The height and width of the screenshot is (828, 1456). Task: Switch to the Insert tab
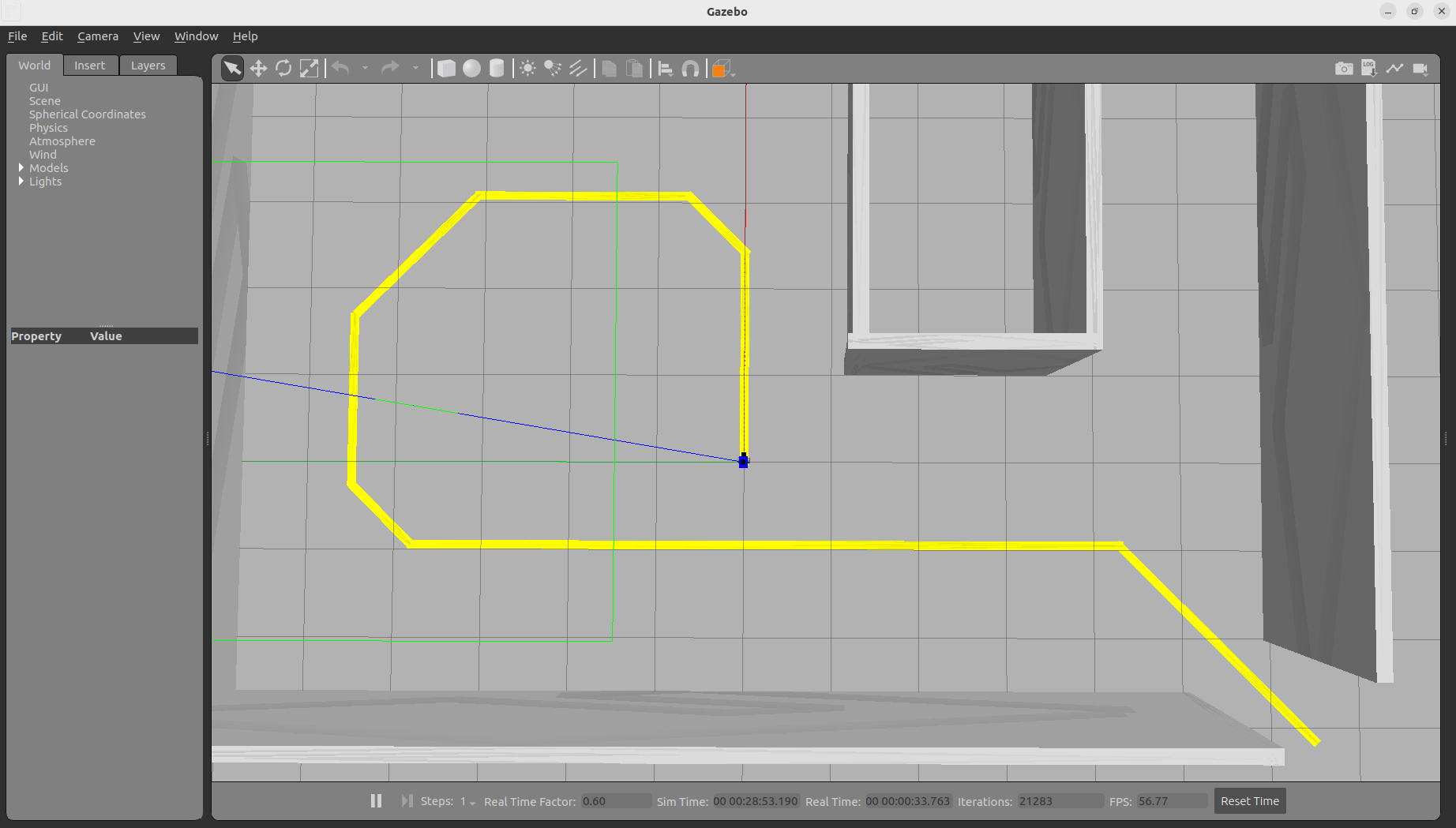pyautogui.click(x=89, y=66)
